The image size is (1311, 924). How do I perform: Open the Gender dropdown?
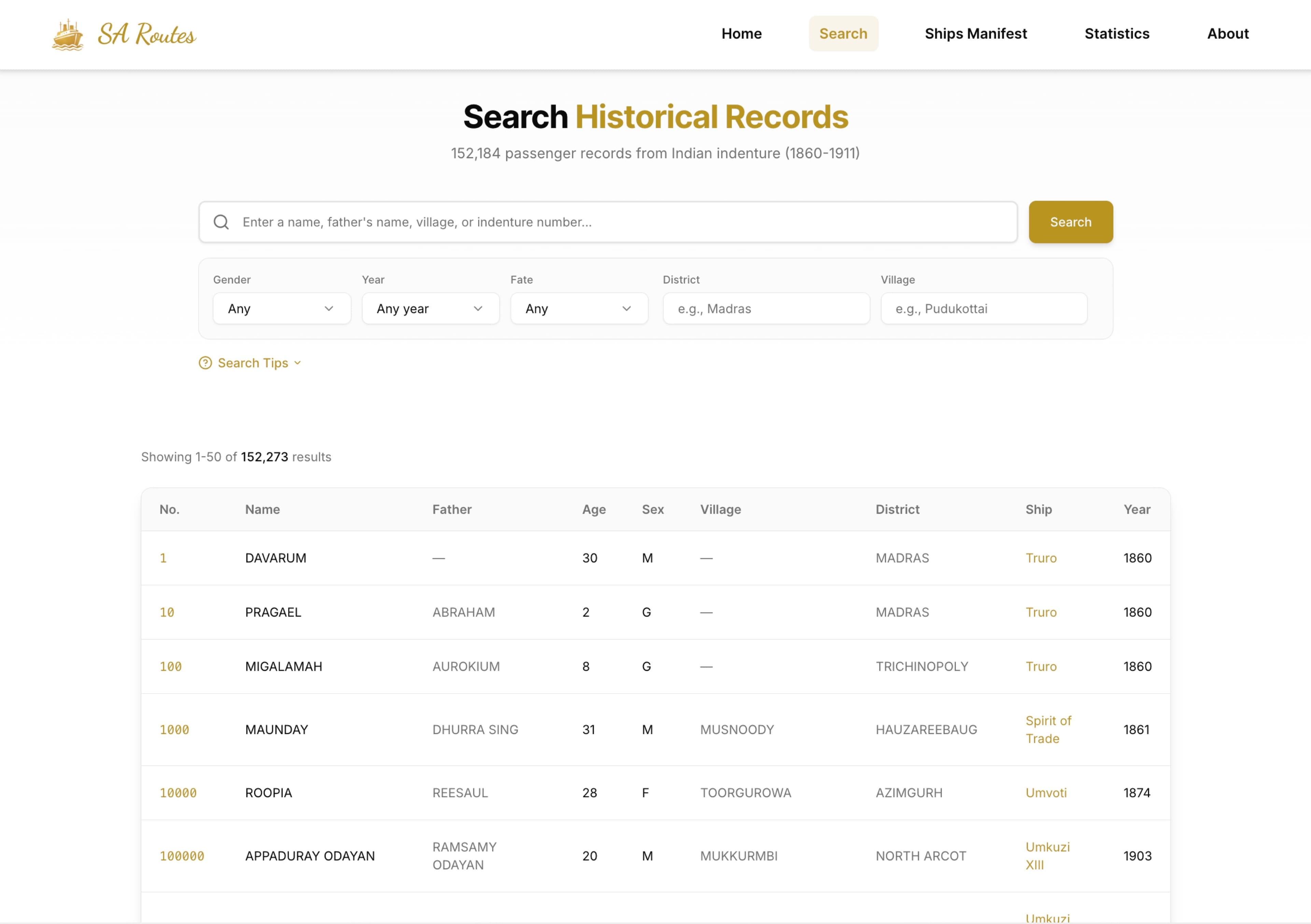click(x=282, y=309)
